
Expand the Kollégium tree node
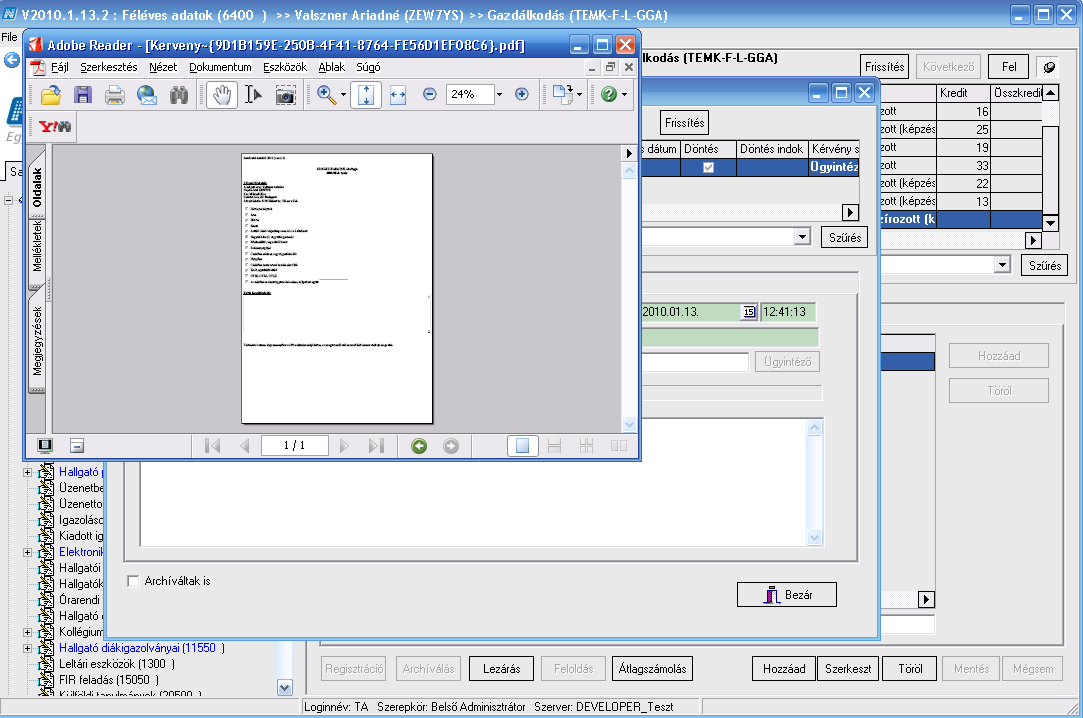[x=28, y=632]
